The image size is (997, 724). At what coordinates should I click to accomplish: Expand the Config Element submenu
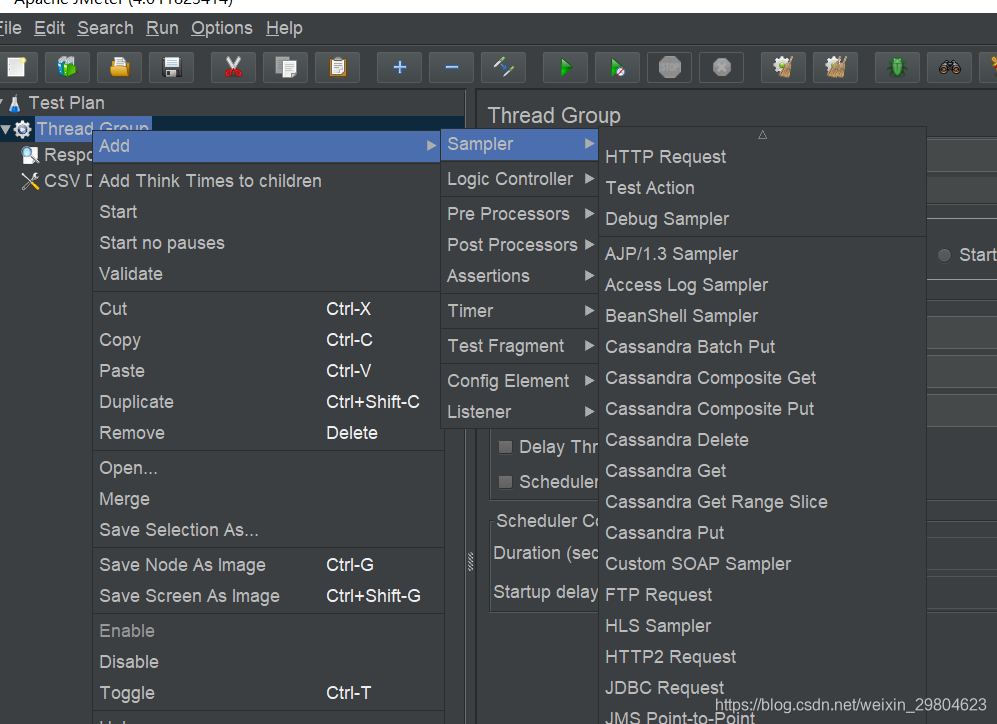click(x=519, y=381)
